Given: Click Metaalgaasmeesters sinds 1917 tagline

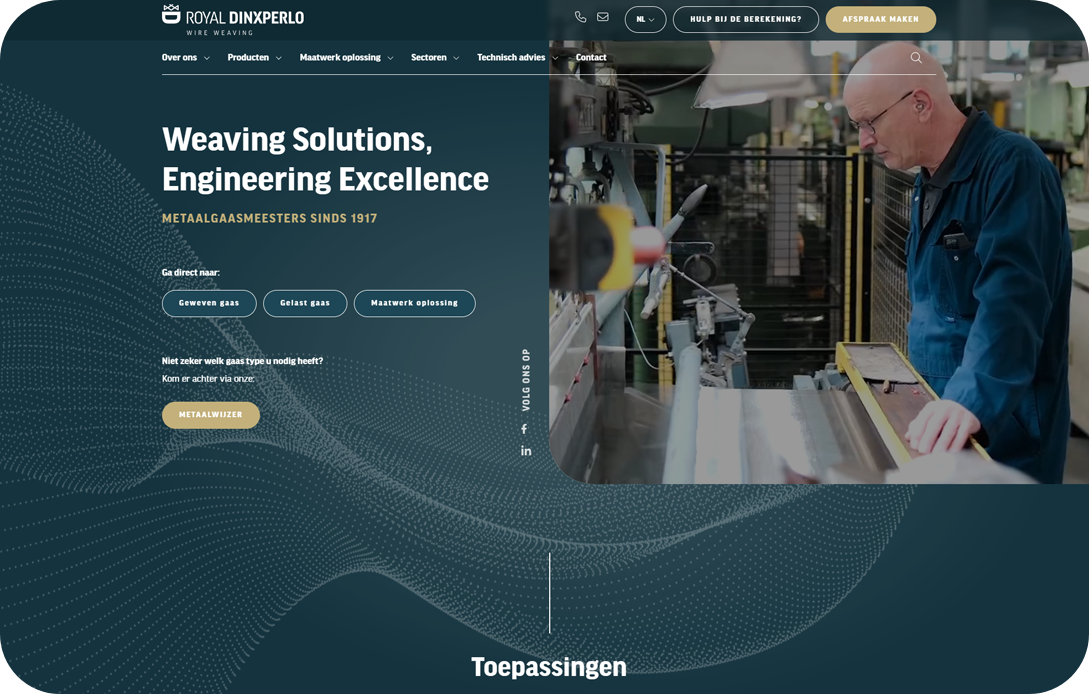Looking at the screenshot, I should [x=269, y=218].
